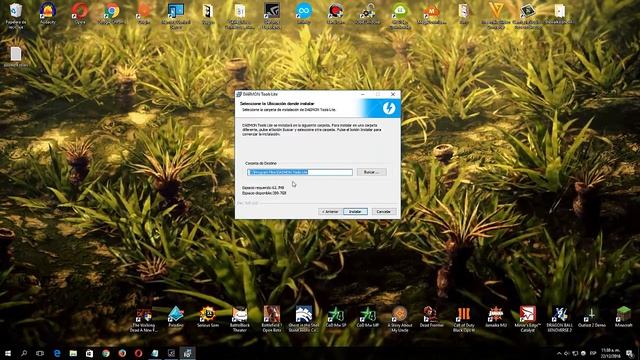Open Task View on the taskbar

40,353
